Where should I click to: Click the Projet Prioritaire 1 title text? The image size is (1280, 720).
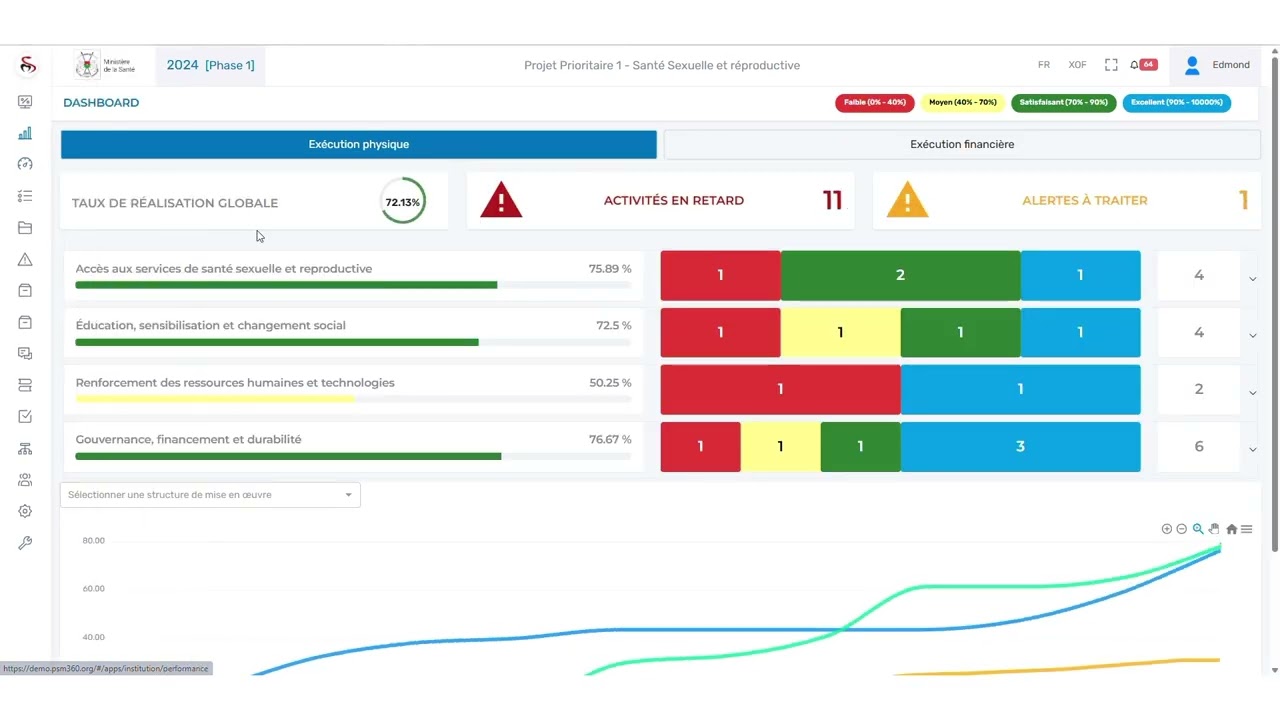662,65
